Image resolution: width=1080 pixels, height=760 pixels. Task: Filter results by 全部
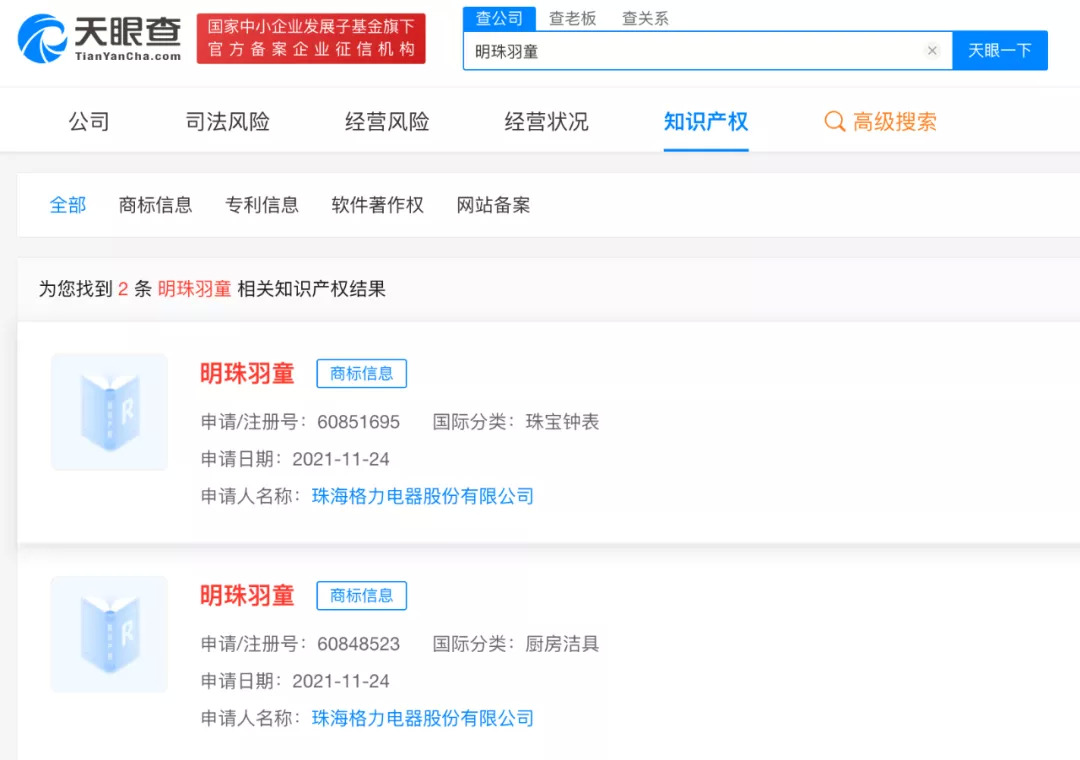[68, 205]
